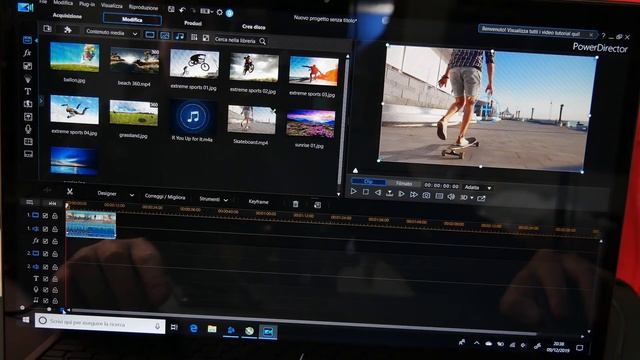Click the undo arrow icon in top toolbar
The image size is (640, 360).
click(x=182, y=9)
